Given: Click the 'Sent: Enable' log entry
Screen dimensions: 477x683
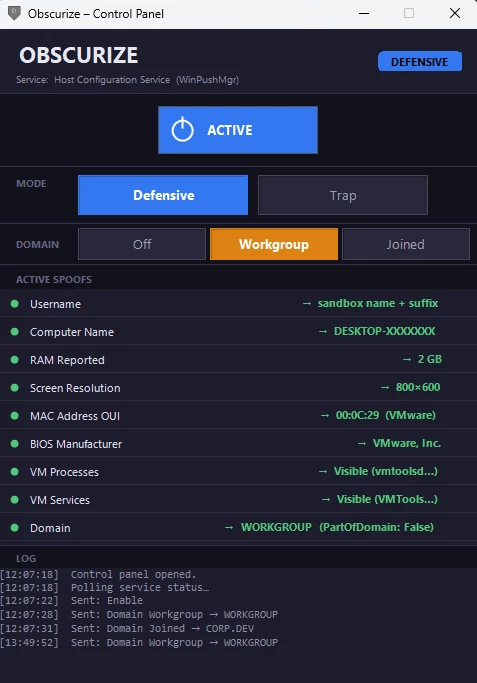Looking at the screenshot, I should coord(71,601).
